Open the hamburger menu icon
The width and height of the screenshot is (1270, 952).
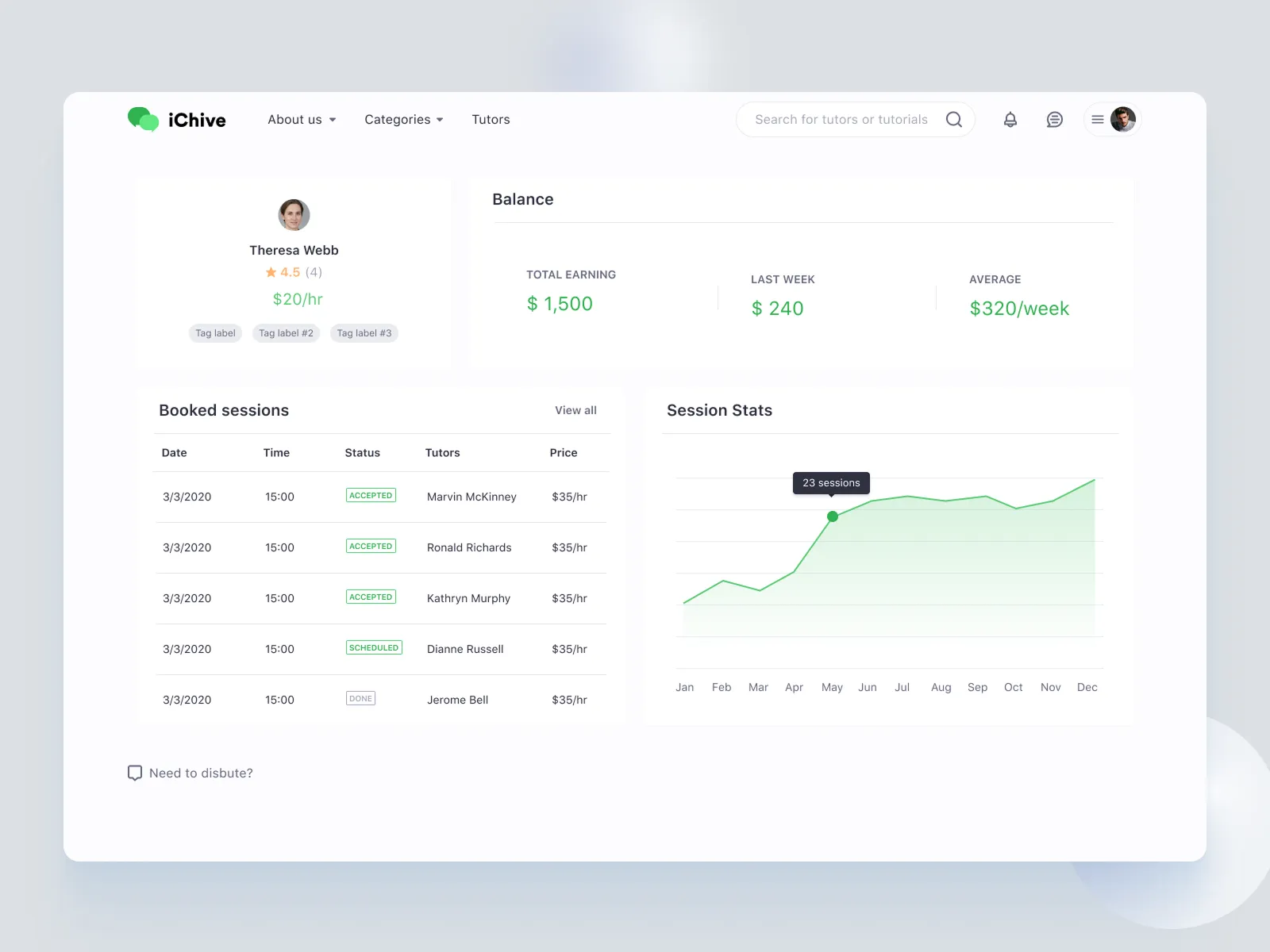[1098, 120]
